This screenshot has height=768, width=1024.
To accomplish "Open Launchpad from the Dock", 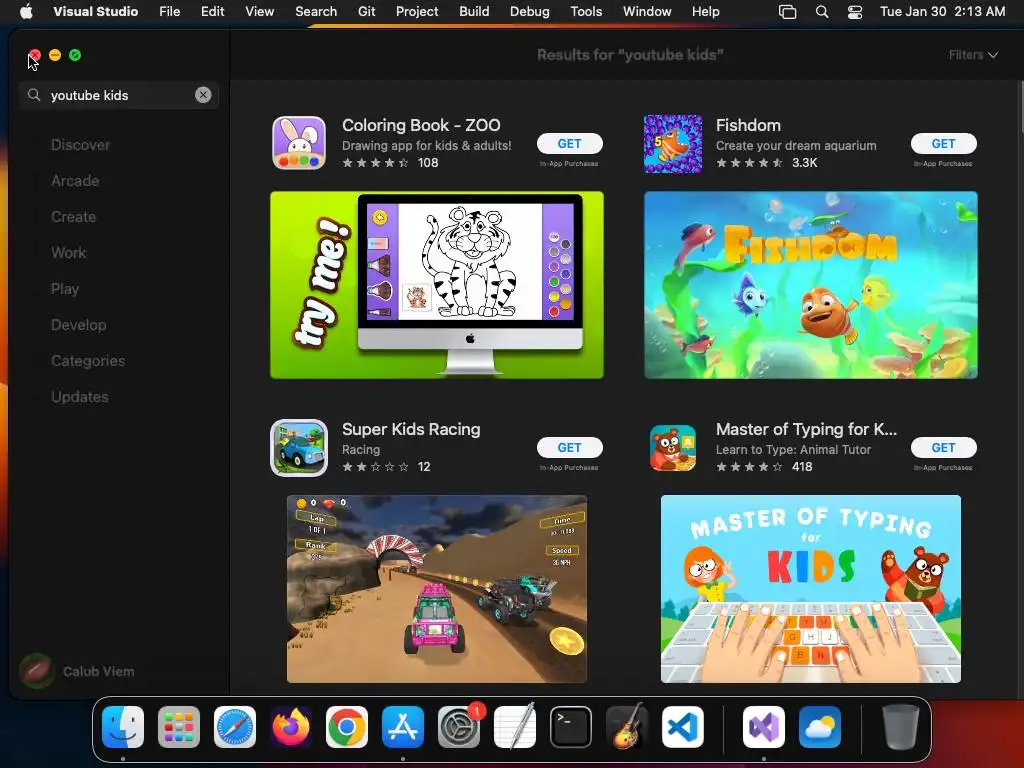I will pos(179,727).
